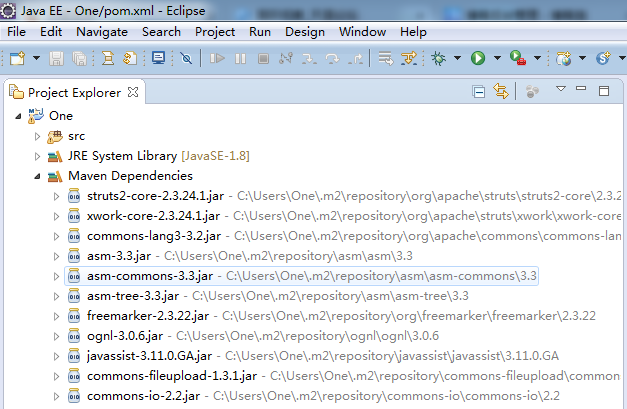The width and height of the screenshot is (627, 409).
Task: Click the New Dynamic Web Project icon
Action: tap(563, 58)
